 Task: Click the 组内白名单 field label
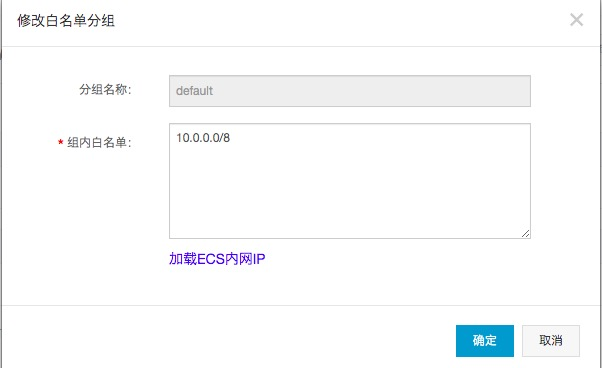pos(99,143)
